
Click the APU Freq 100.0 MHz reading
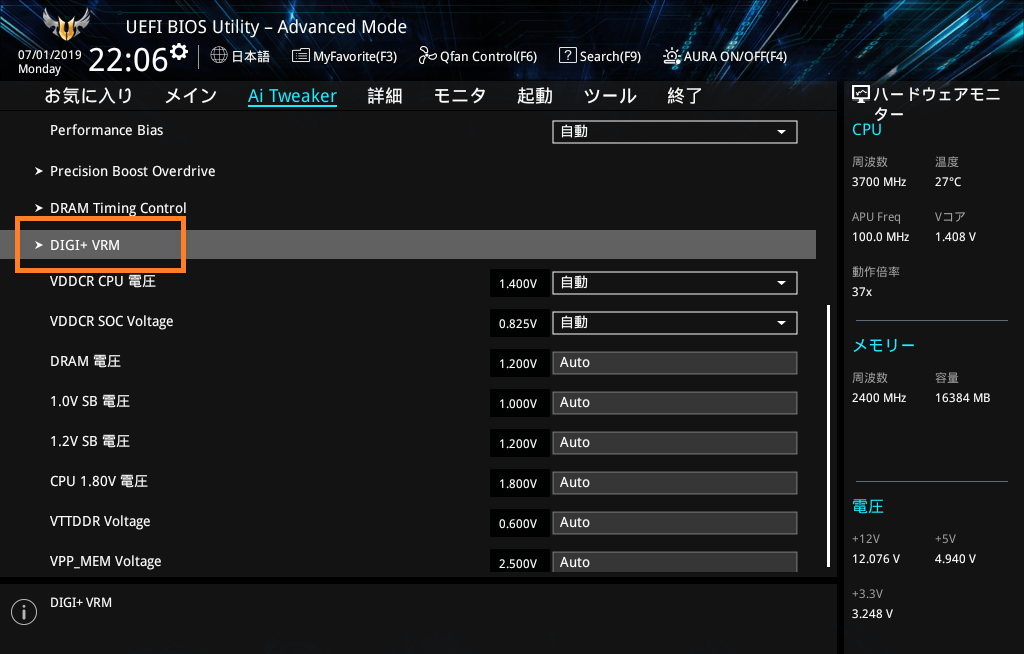pos(880,237)
